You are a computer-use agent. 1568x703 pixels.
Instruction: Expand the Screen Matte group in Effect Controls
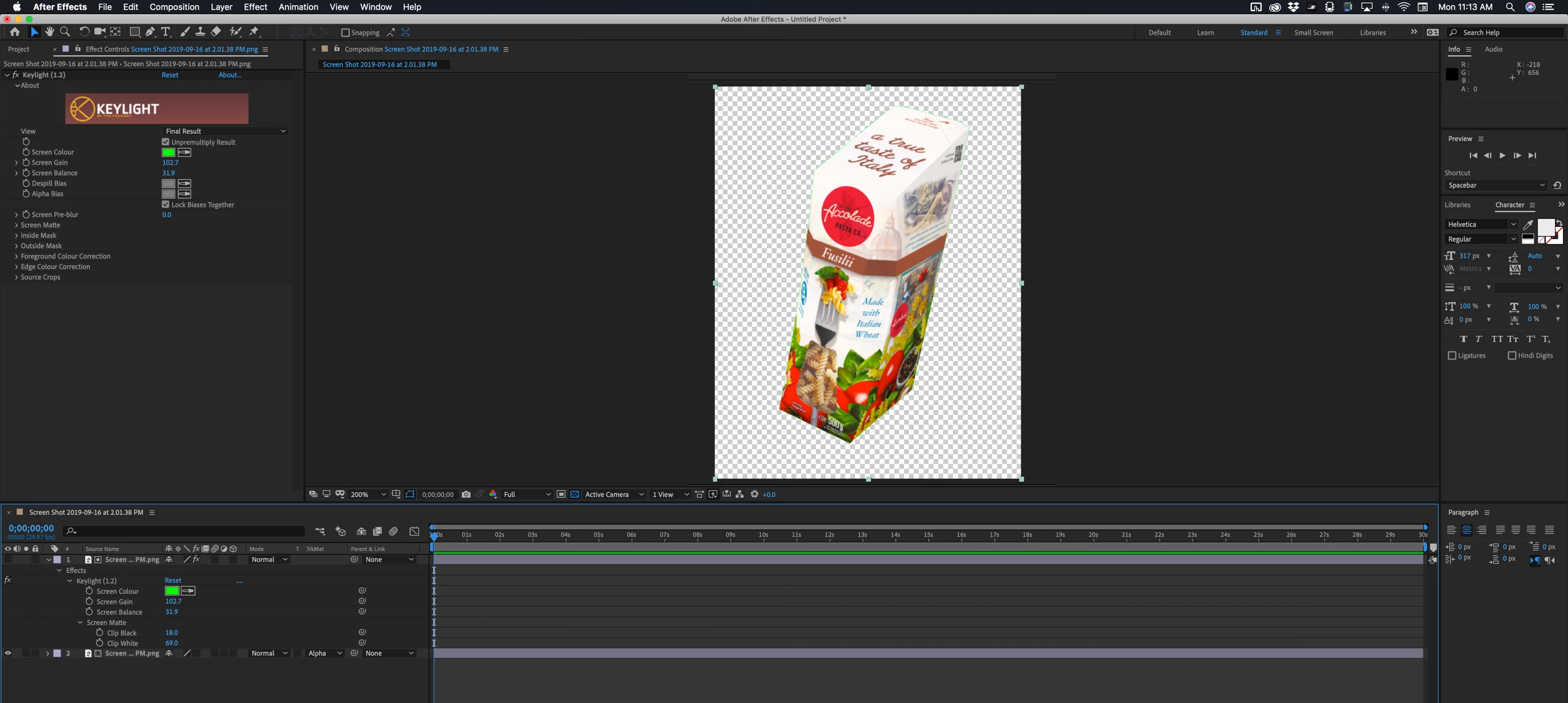17,226
